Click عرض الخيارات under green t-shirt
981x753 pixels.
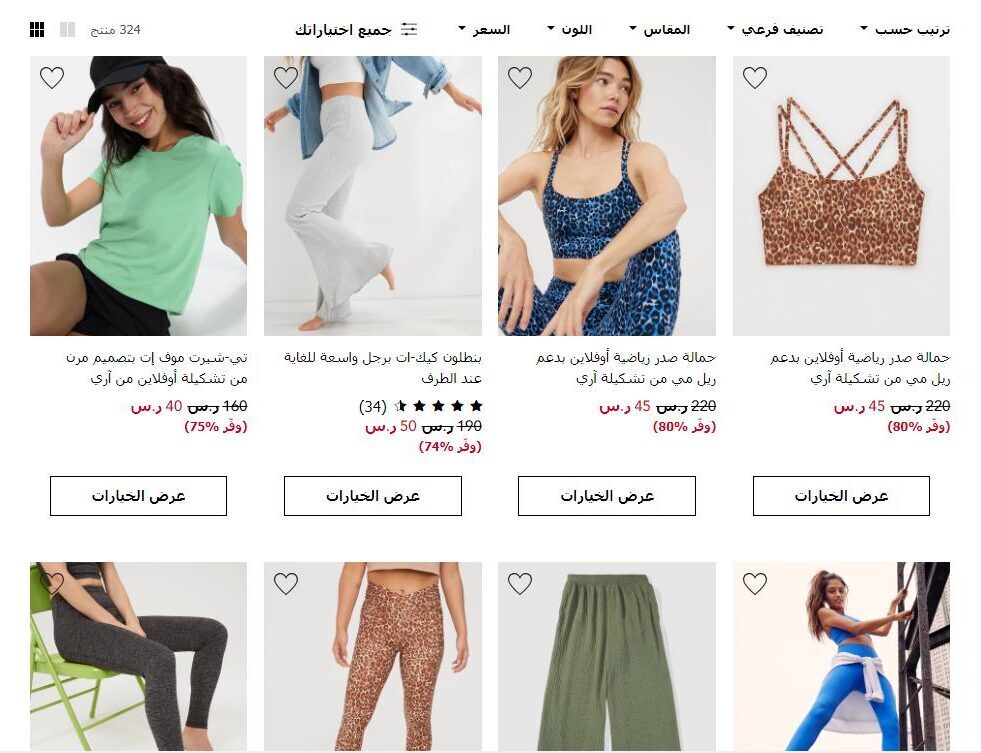pyautogui.click(x=138, y=496)
